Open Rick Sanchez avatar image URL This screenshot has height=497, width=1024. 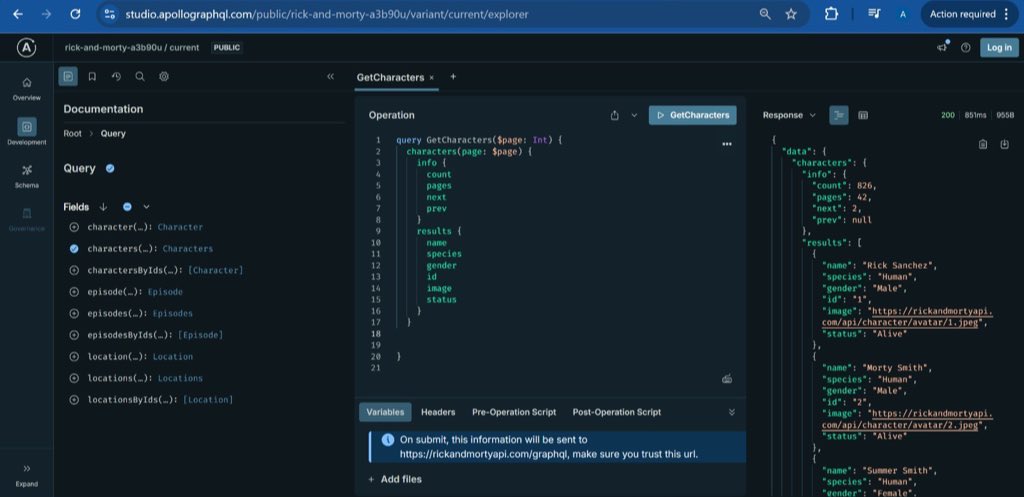tap(906, 317)
